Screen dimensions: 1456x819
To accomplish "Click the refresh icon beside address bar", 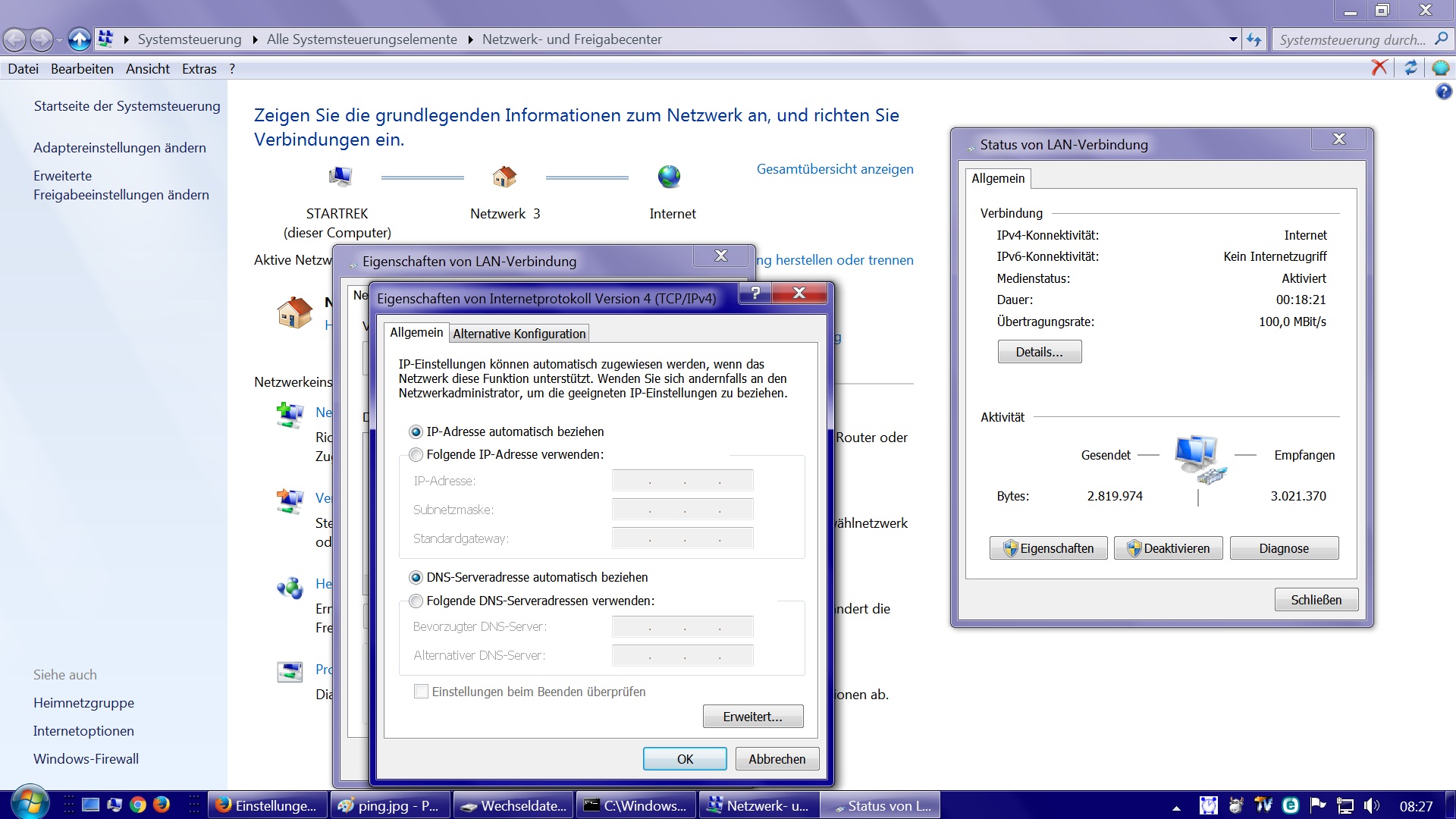I will coord(1254,39).
